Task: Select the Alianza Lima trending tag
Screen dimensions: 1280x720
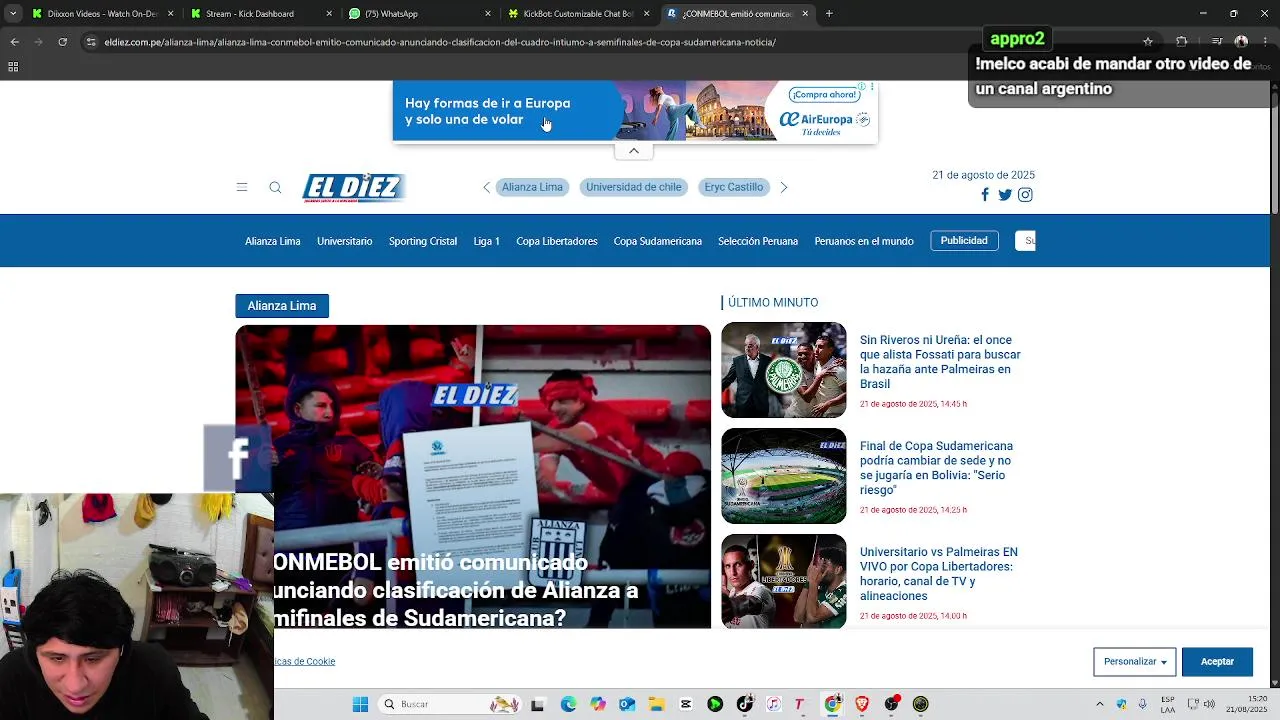Action: click(532, 187)
